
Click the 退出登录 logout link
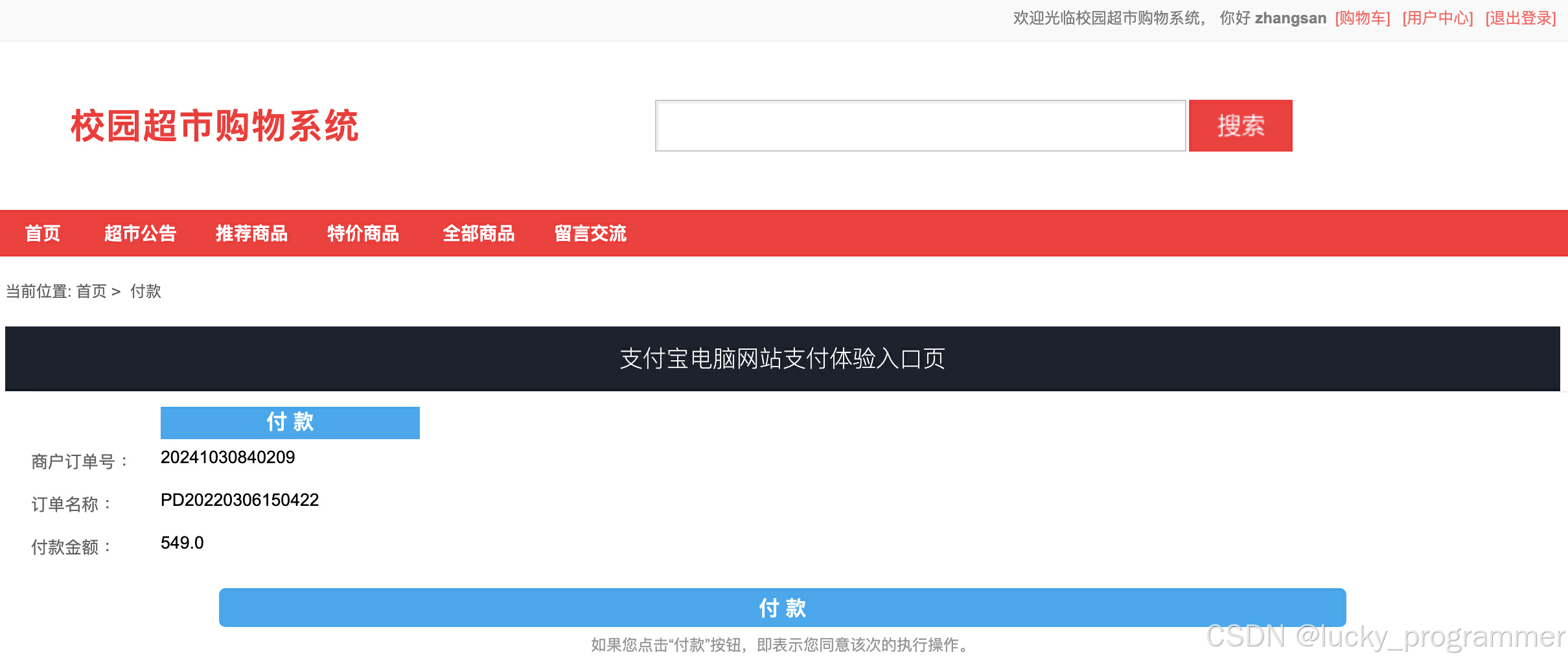(1521, 18)
